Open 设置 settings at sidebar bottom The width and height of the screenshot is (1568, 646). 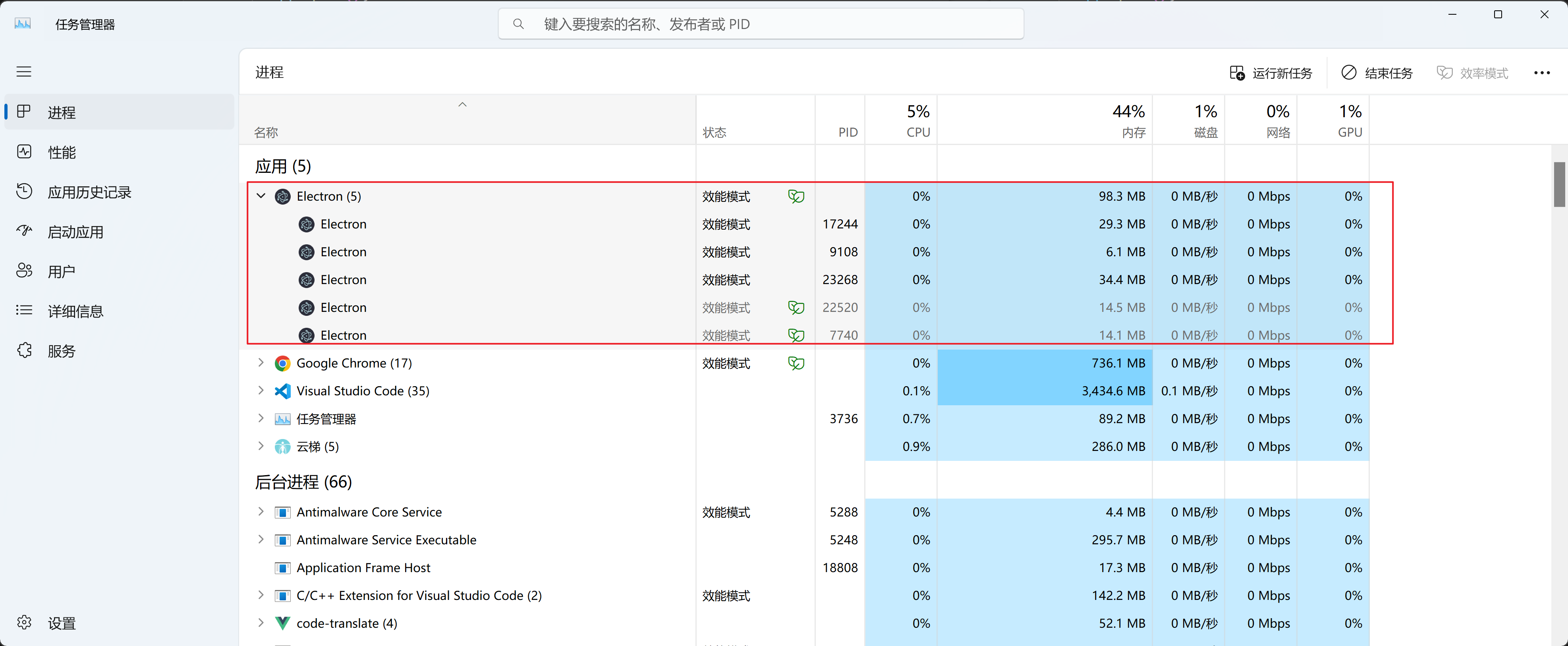(x=119, y=623)
